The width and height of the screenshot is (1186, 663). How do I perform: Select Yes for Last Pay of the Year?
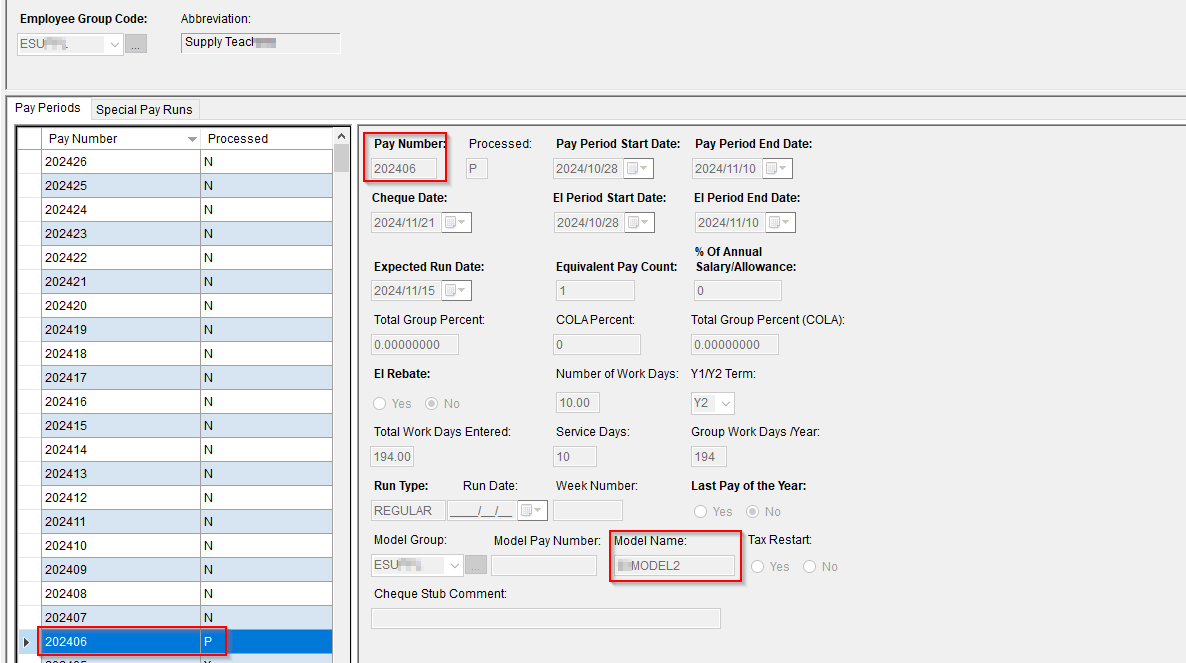point(700,512)
